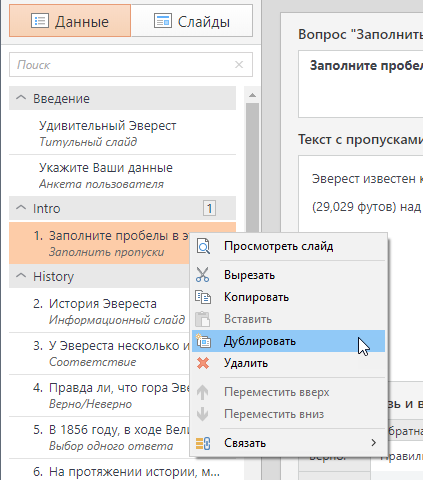The image size is (423, 480).
Task: Click the red cross Удалить icon
Action: coord(203,363)
